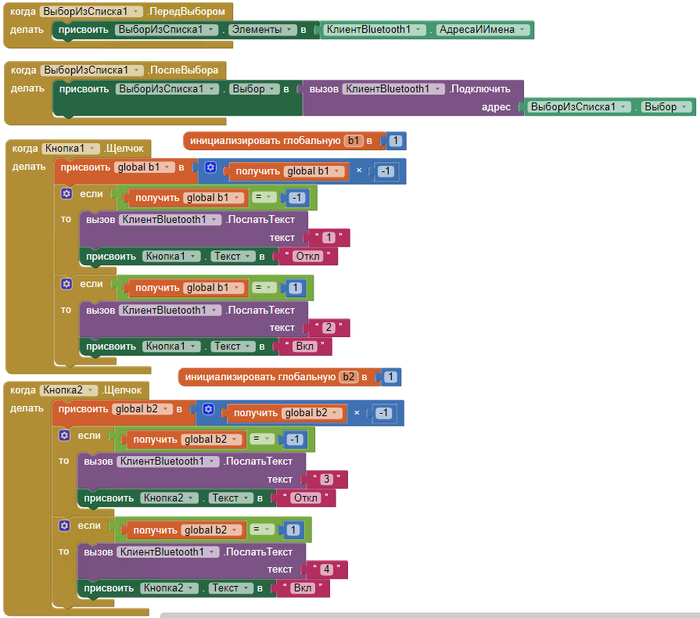Edit comparison value 1 in b2 condition
Image resolution: width=700 pixels, height=618 pixels.
[x=293, y=530]
